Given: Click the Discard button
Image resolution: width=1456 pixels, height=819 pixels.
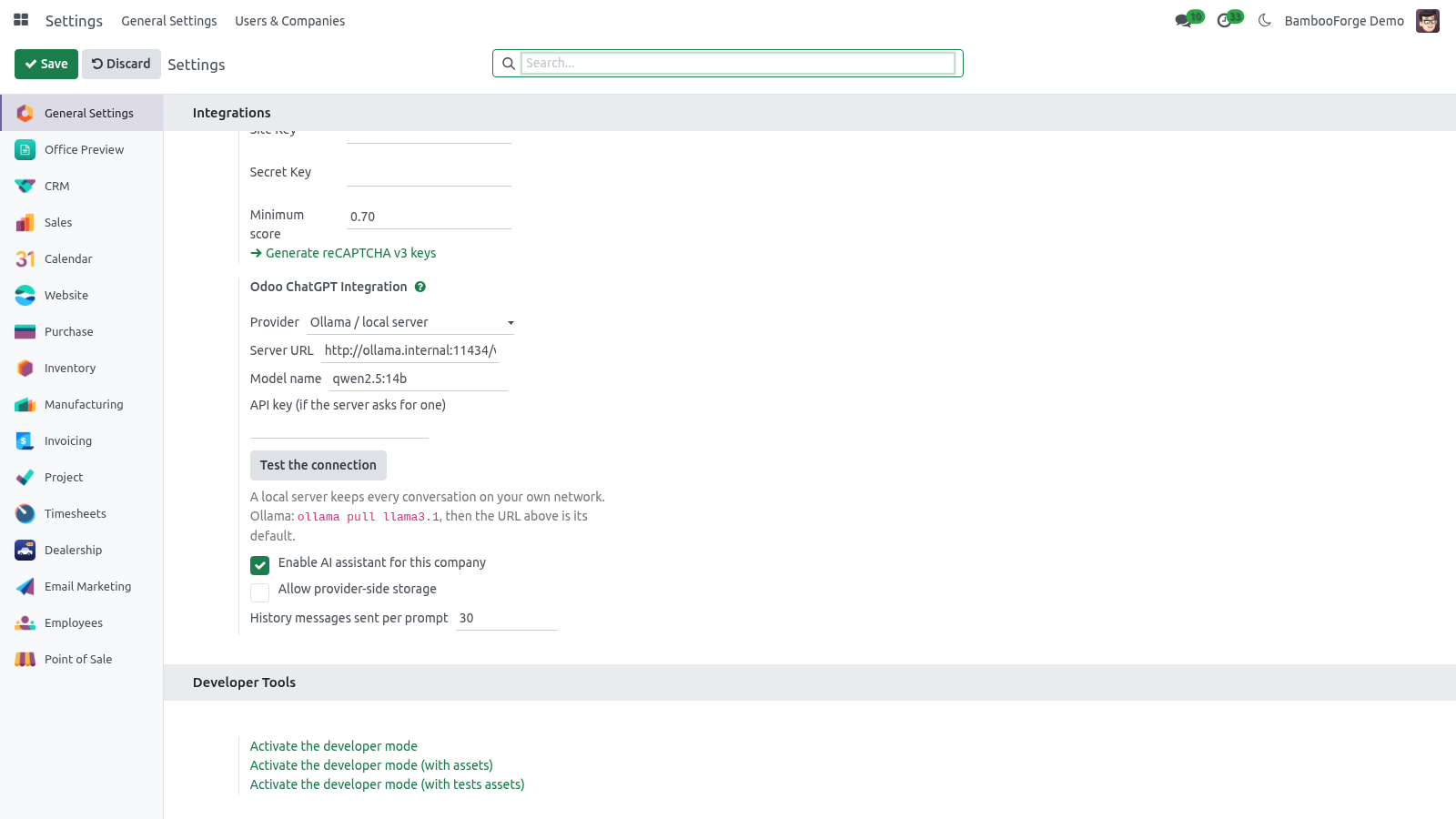Looking at the screenshot, I should [x=121, y=64].
